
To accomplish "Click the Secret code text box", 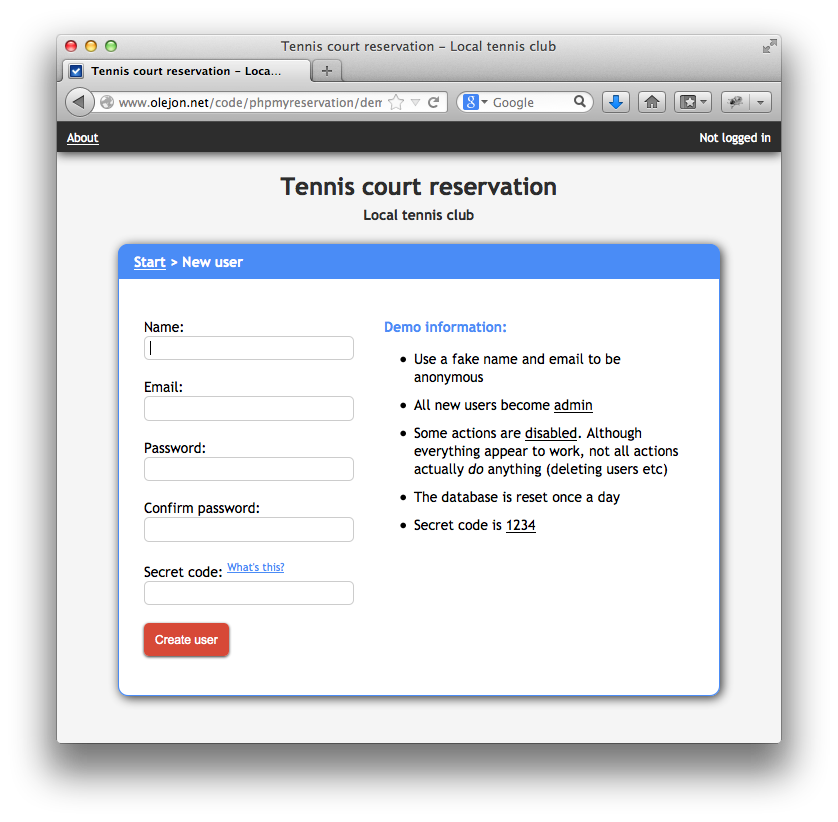I will 249,593.
